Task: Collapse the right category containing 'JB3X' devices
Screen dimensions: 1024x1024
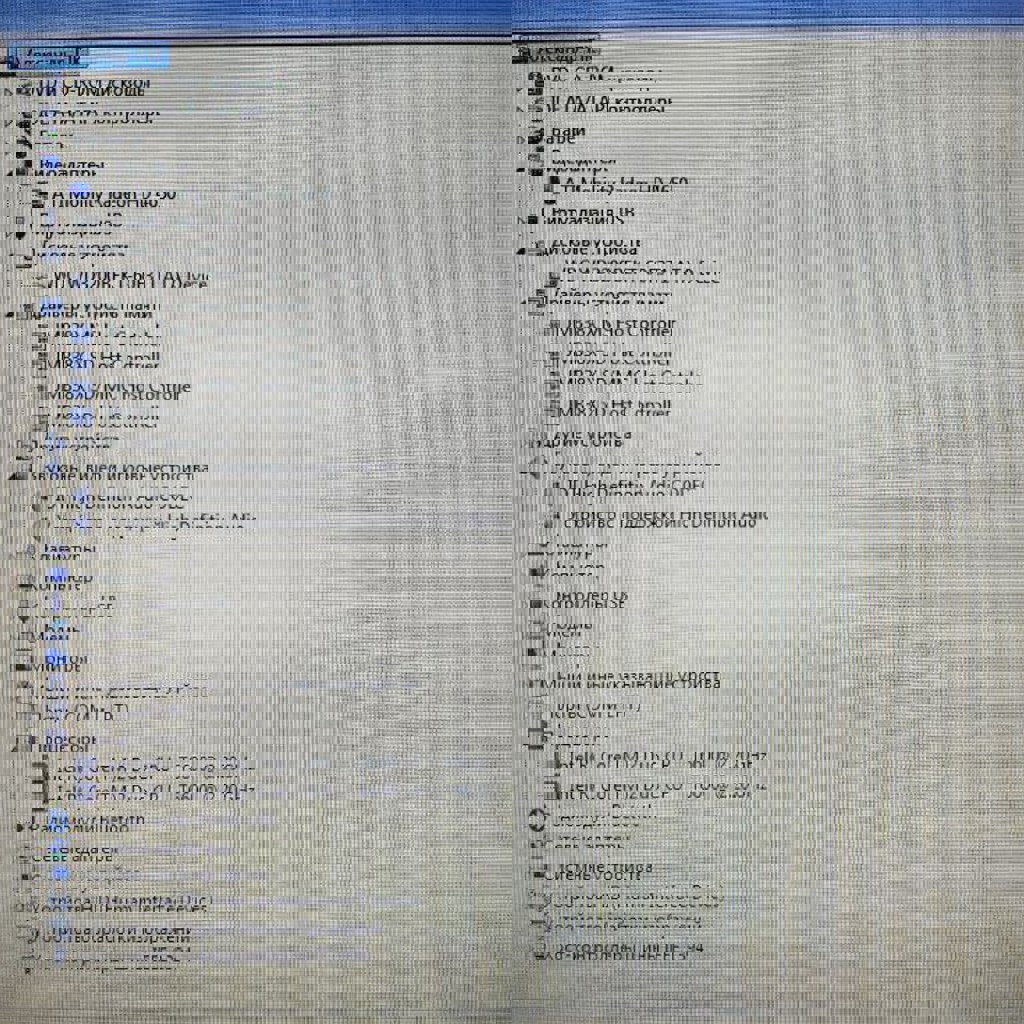Action: coord(524,300)
